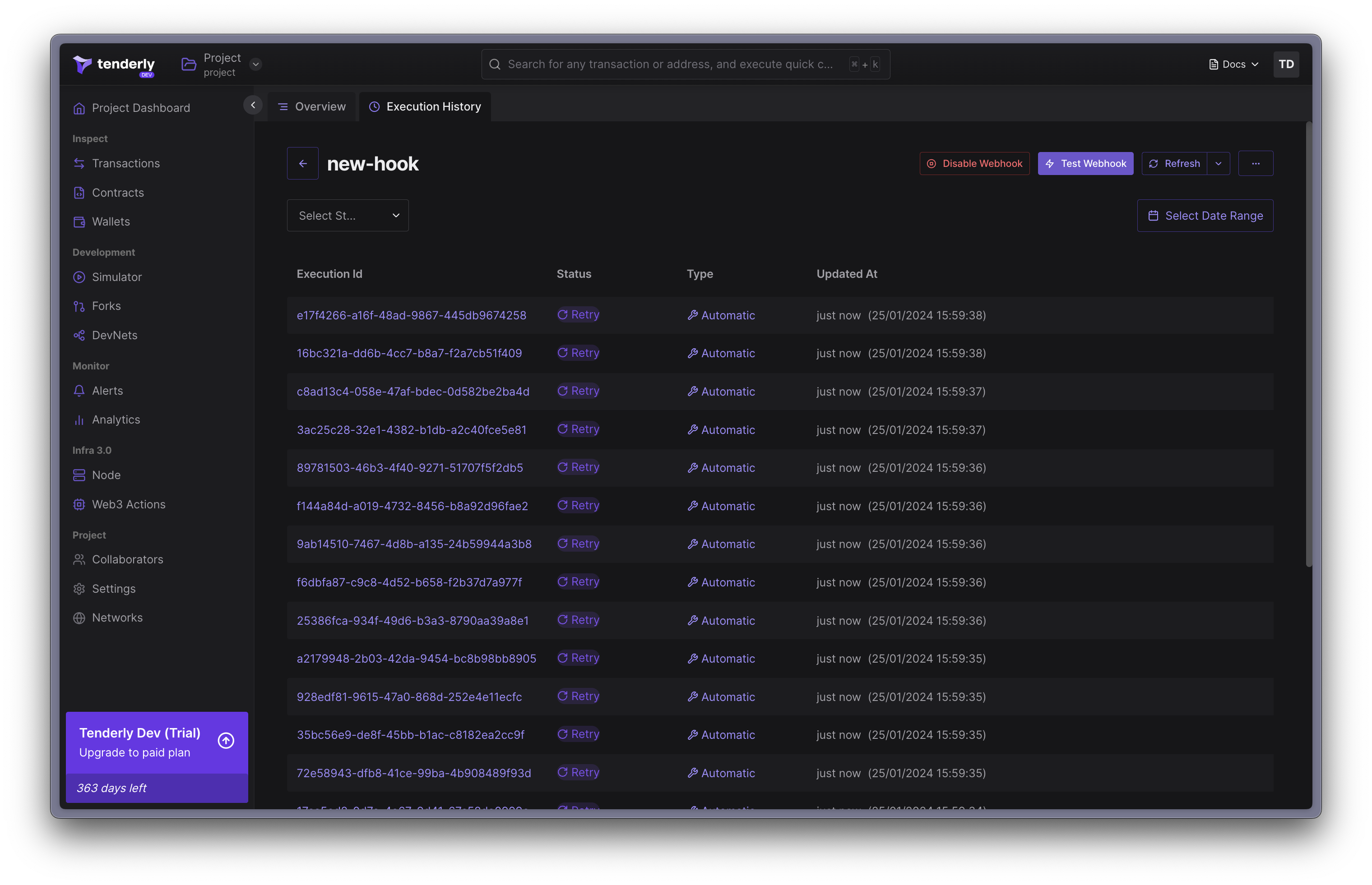Screen dimensions: 1372x885
Task: Open execution 72e58943-dfb8-41ce-99ba-4b908489f93d
Action: [414, 774]
